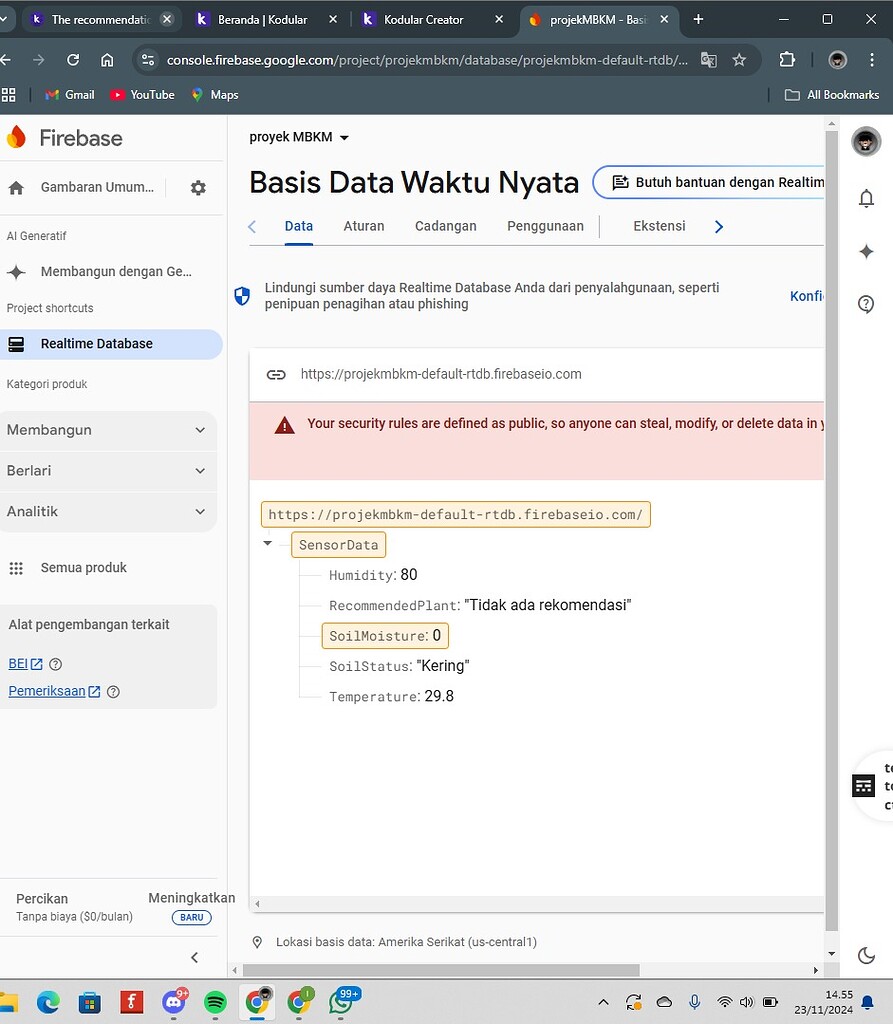Bookmark the page using the star icon
The image size is (893, 1024).
pyautogui.click(x=739, y=60)
